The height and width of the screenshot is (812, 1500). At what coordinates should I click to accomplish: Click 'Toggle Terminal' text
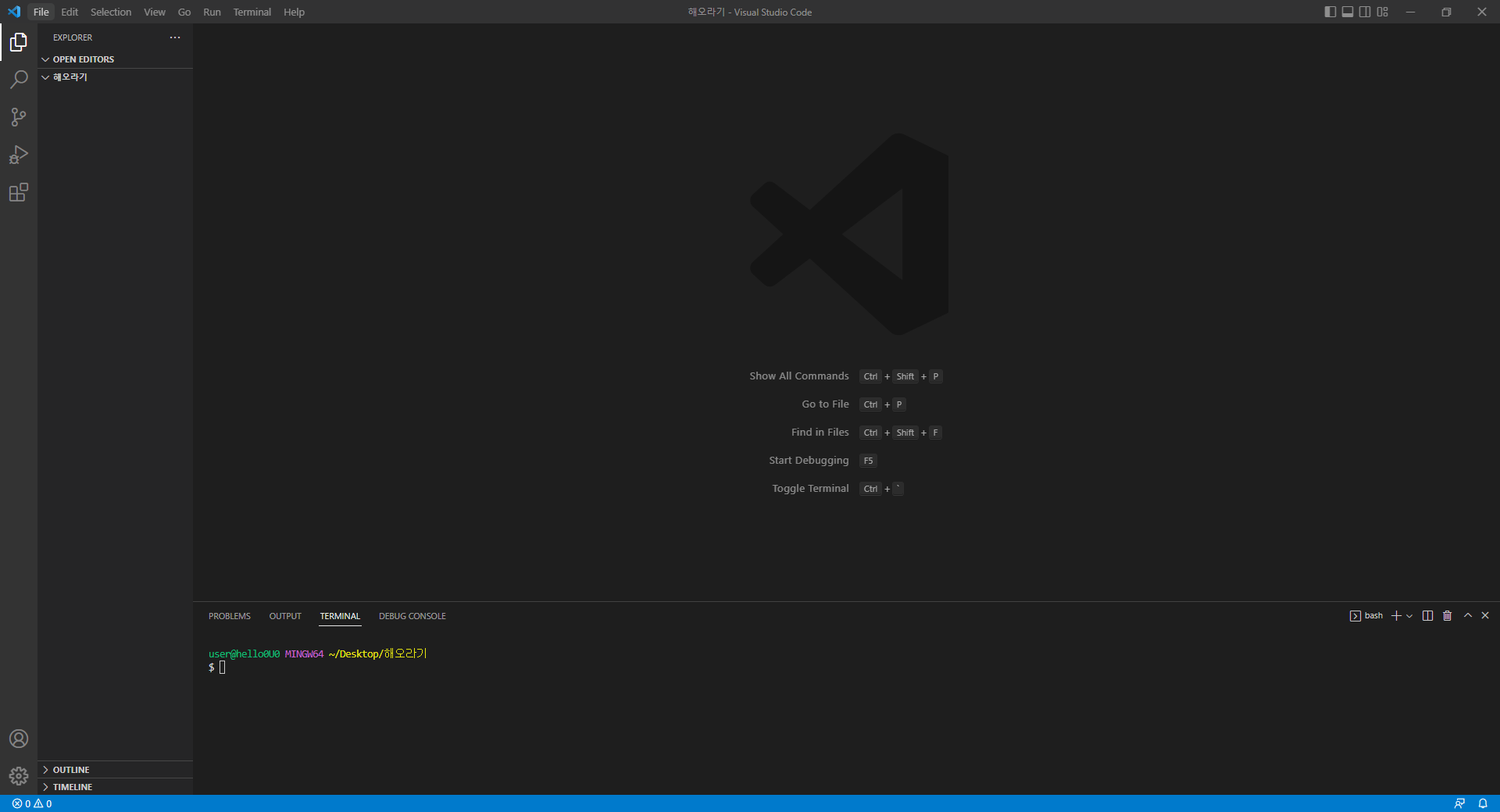[x=810, y=489]
